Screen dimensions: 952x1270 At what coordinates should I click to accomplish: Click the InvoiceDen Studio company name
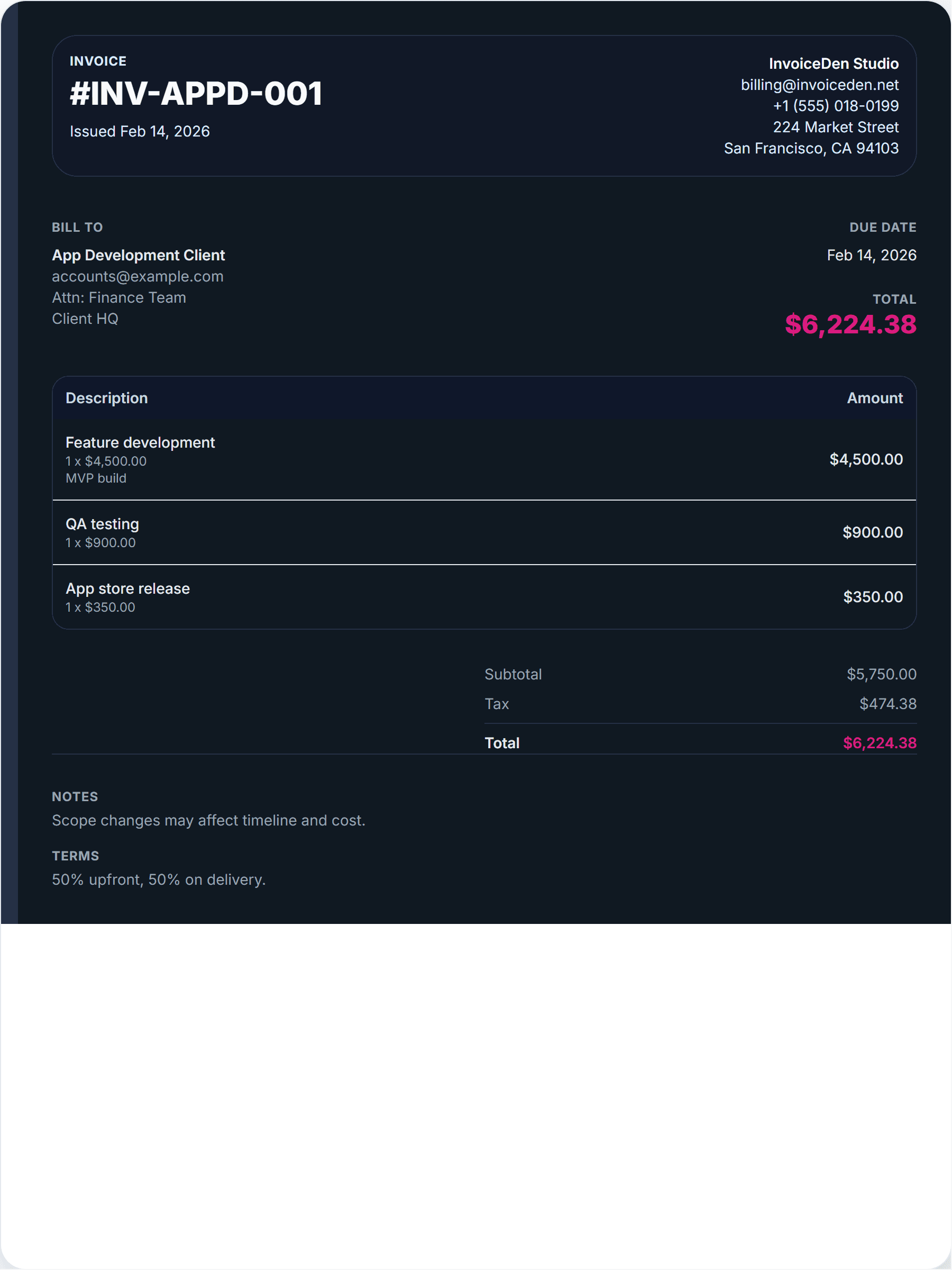click(x=833, y=63)
